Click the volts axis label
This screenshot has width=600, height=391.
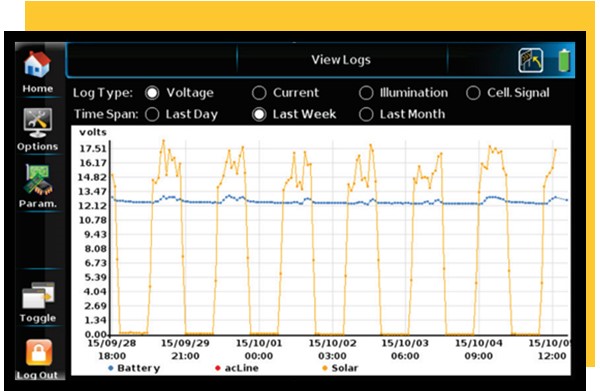pos(93,132)
